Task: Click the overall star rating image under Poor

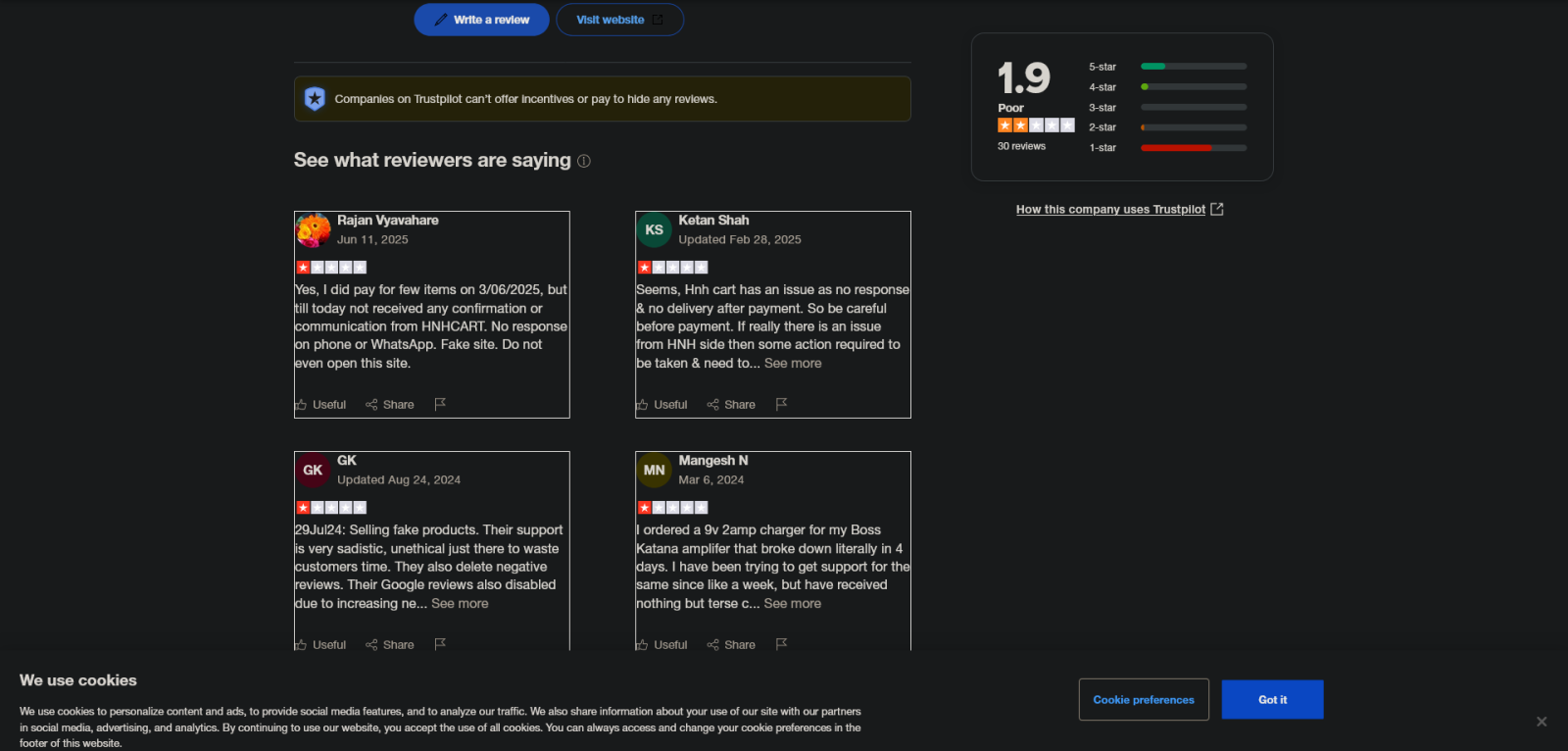Action: [x=1036, y=125]
